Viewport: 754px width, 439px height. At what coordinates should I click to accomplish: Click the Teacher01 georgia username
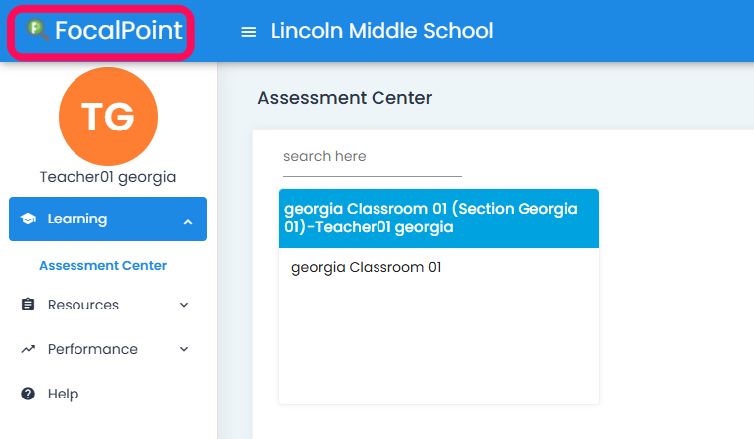(x=108, y=177)
